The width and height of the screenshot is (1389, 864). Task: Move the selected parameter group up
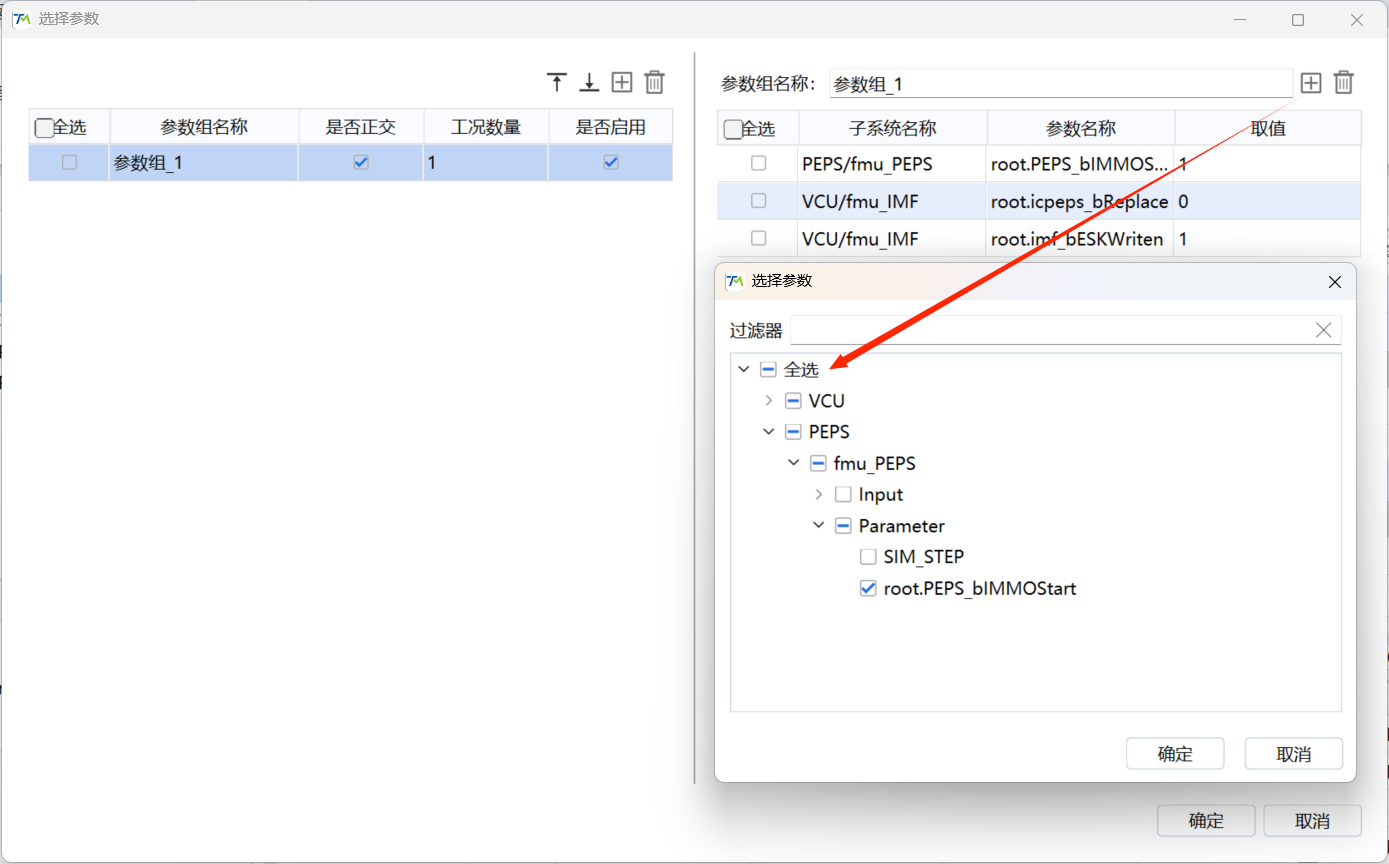pos(557,83)
